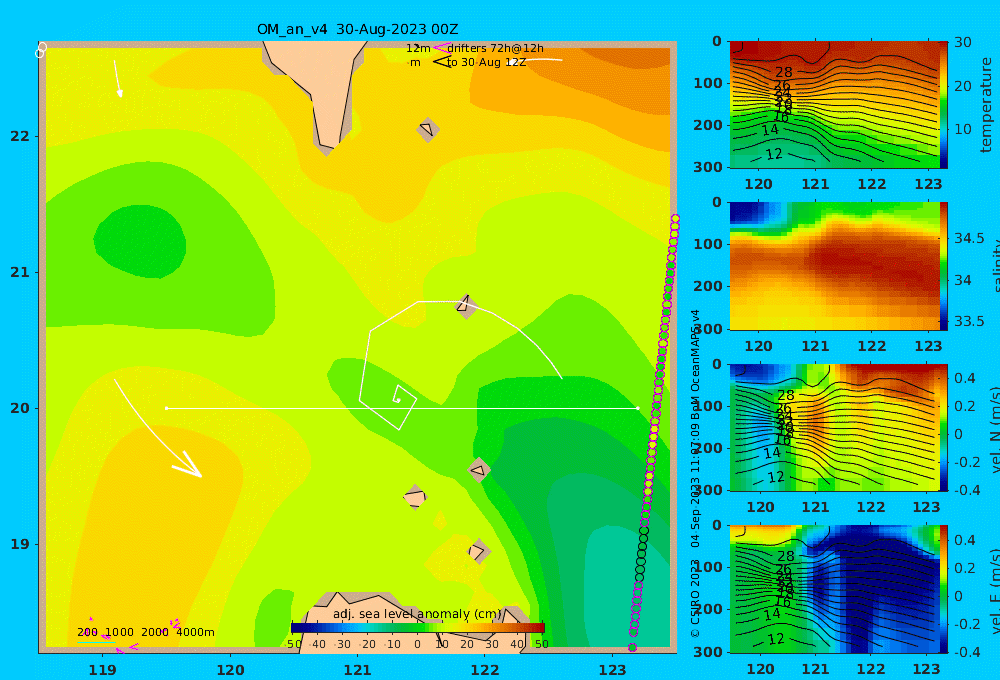Click the eastern endpoint of the white transect line
Screen dimensions: 1000x680
point(638,408)
